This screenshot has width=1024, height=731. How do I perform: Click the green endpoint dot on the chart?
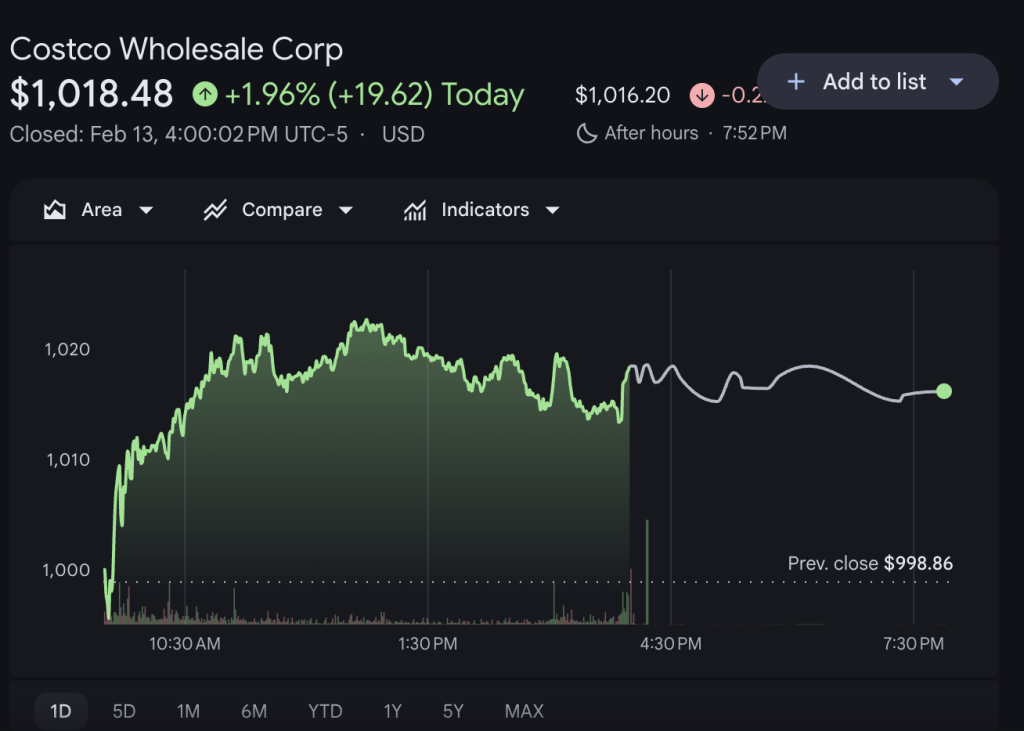[944, 392]
